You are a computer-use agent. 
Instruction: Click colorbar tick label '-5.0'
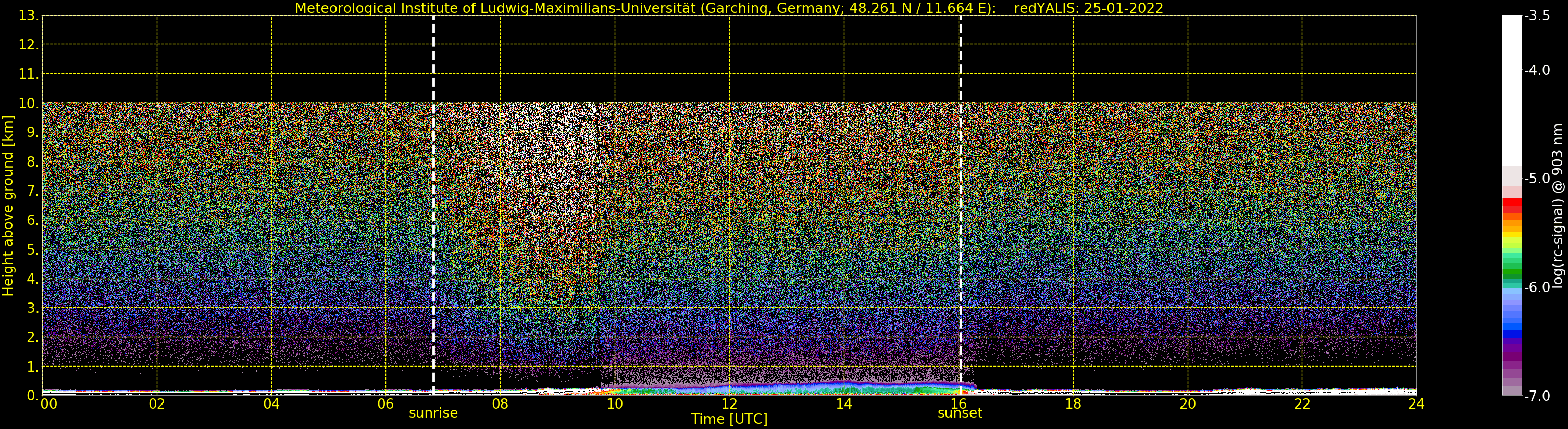[x=1537, y=178]
